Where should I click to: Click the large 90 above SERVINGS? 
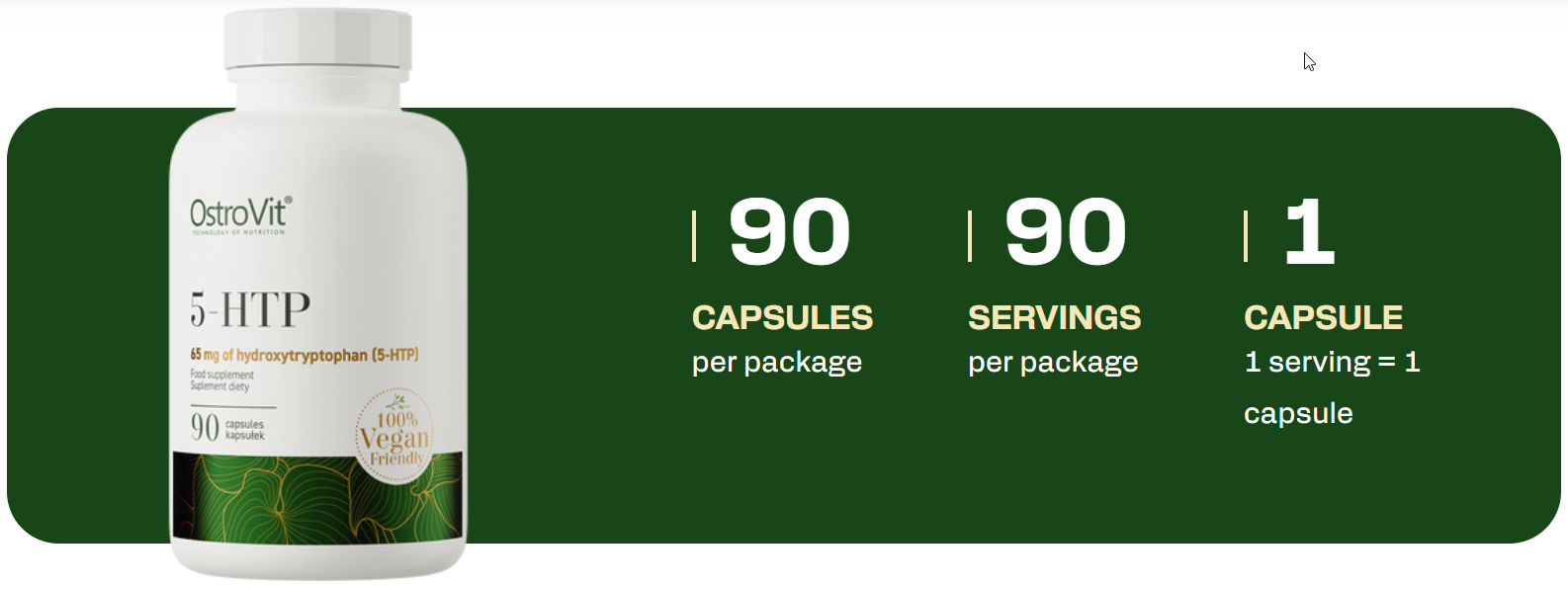coord(1065,232)
